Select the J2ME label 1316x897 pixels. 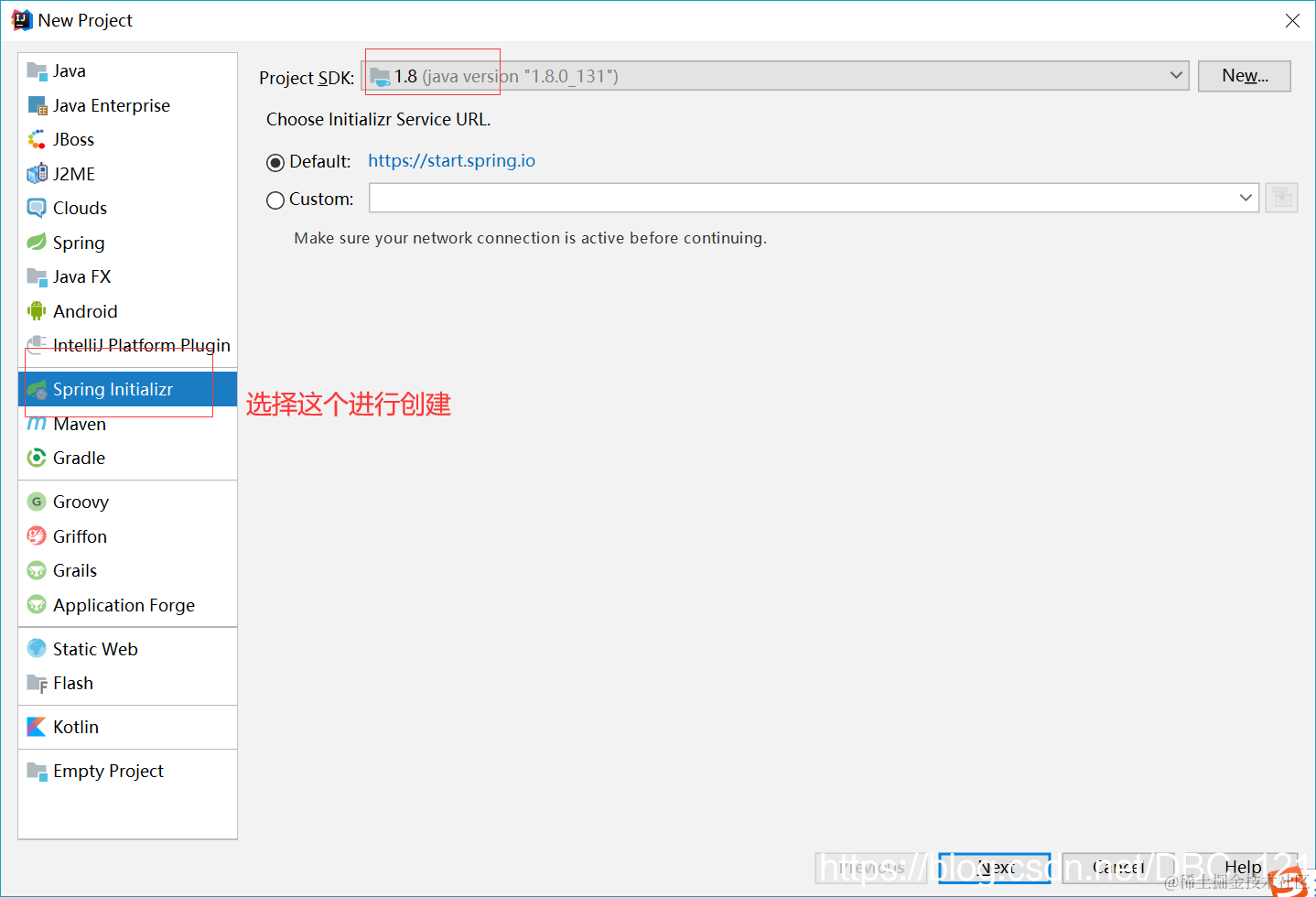click(74, 174)
